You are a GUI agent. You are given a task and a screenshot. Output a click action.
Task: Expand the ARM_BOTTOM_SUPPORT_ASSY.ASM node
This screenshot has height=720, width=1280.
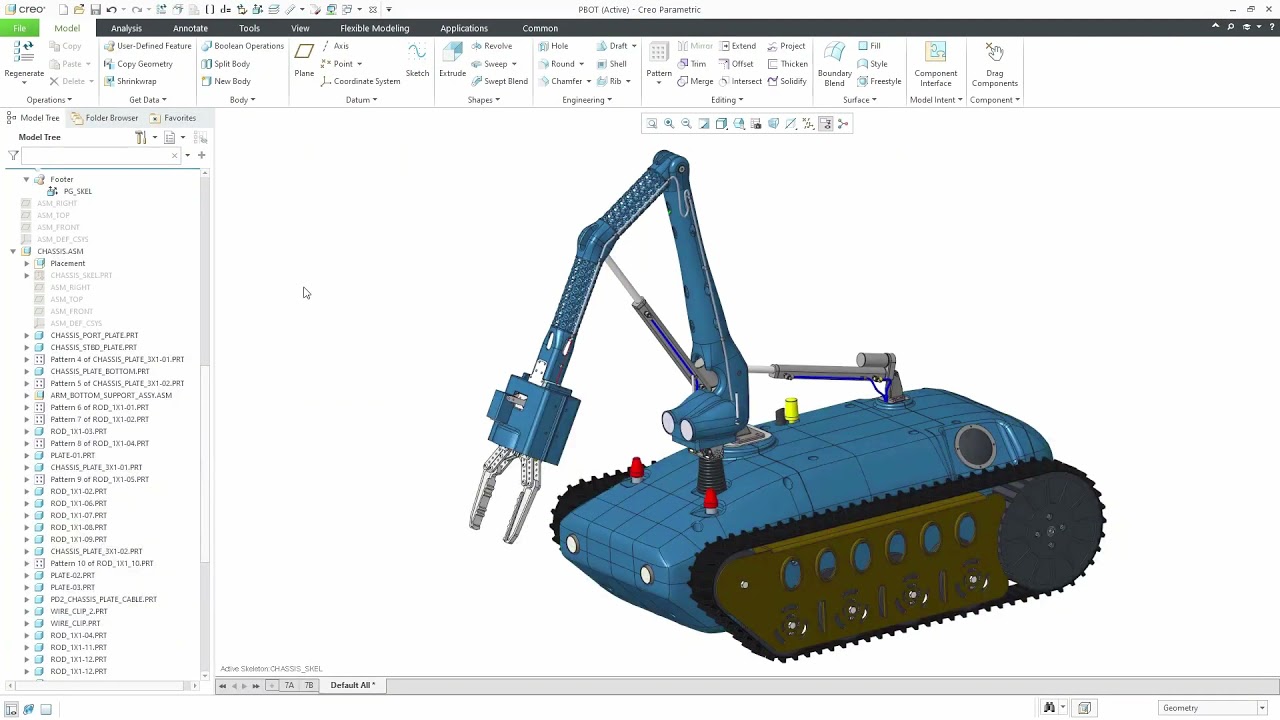(x=27, y=395)
